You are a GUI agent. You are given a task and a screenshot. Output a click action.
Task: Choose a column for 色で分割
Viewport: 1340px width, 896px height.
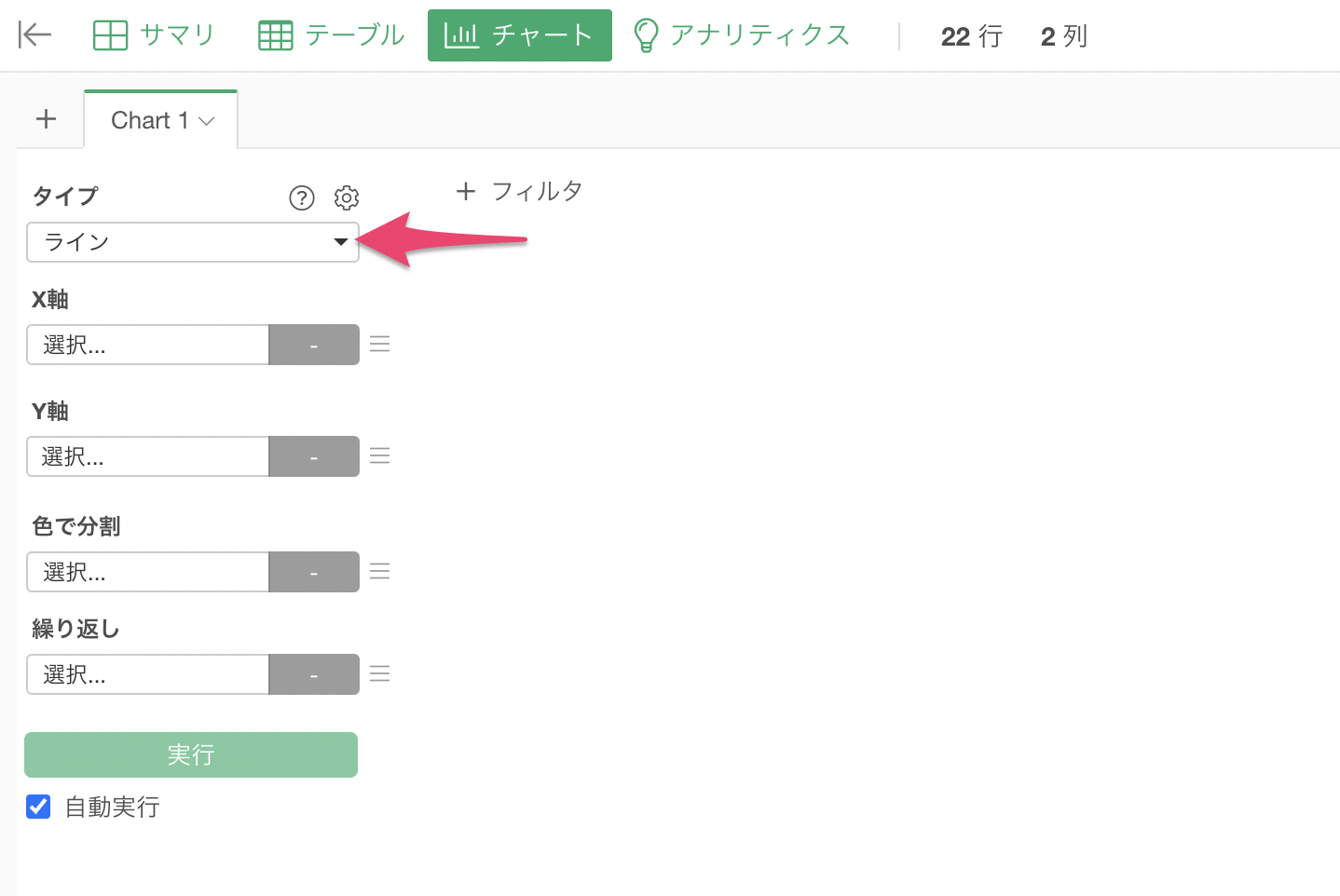tap(148, 572)
